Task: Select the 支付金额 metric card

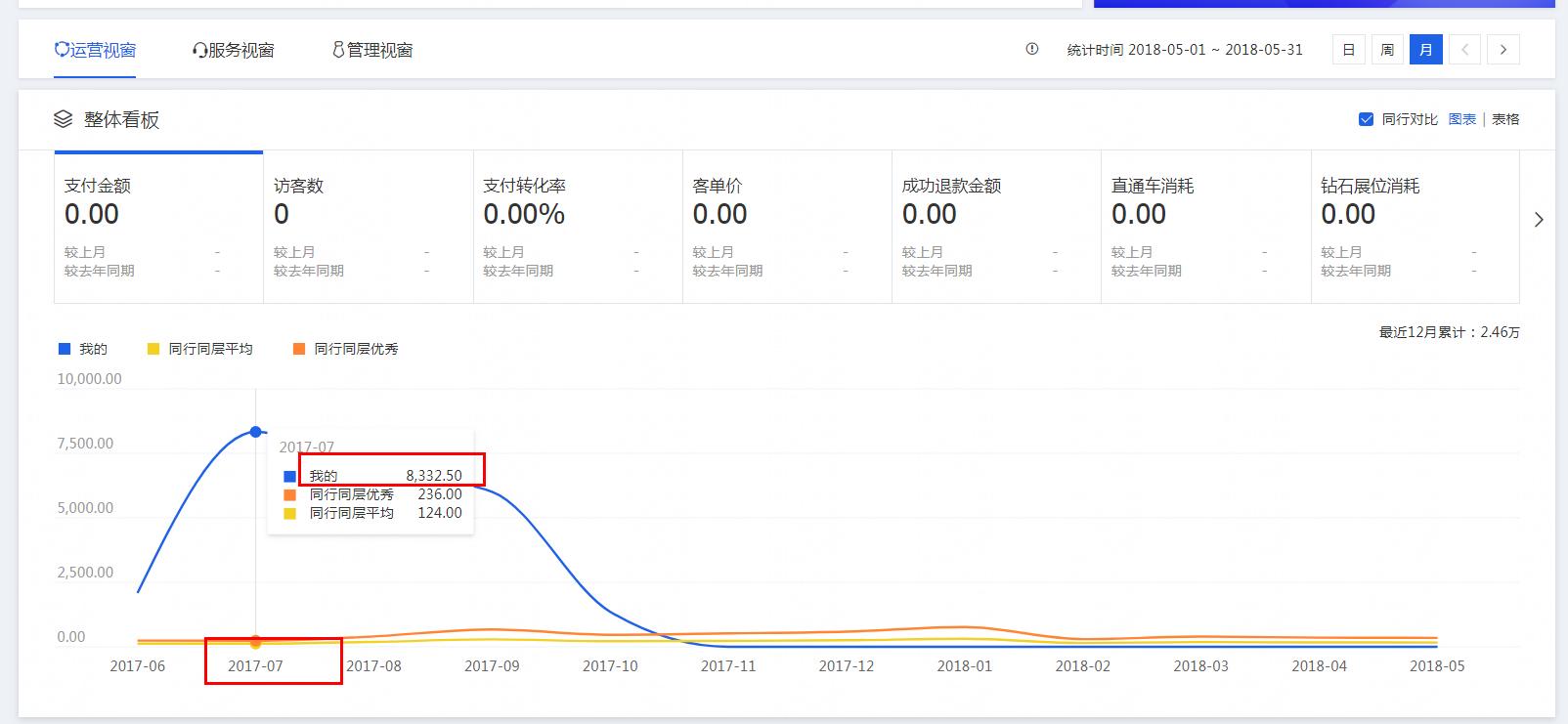Action: [158, 227]
